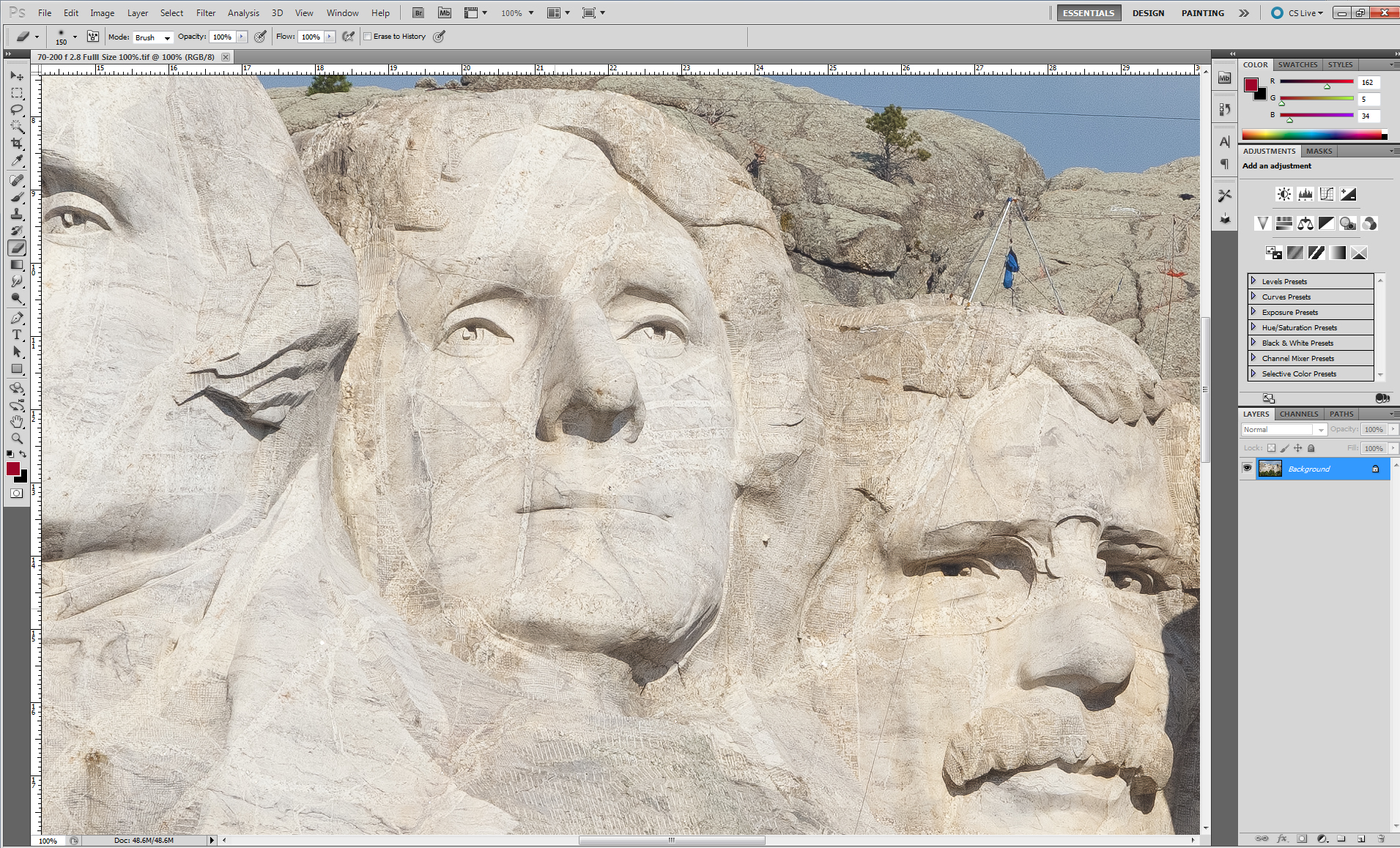Image resolution: width=1400 pixels, height=848 pixels.
Task: Toggle lock transparent pixels
Action: click(1271, 448)
